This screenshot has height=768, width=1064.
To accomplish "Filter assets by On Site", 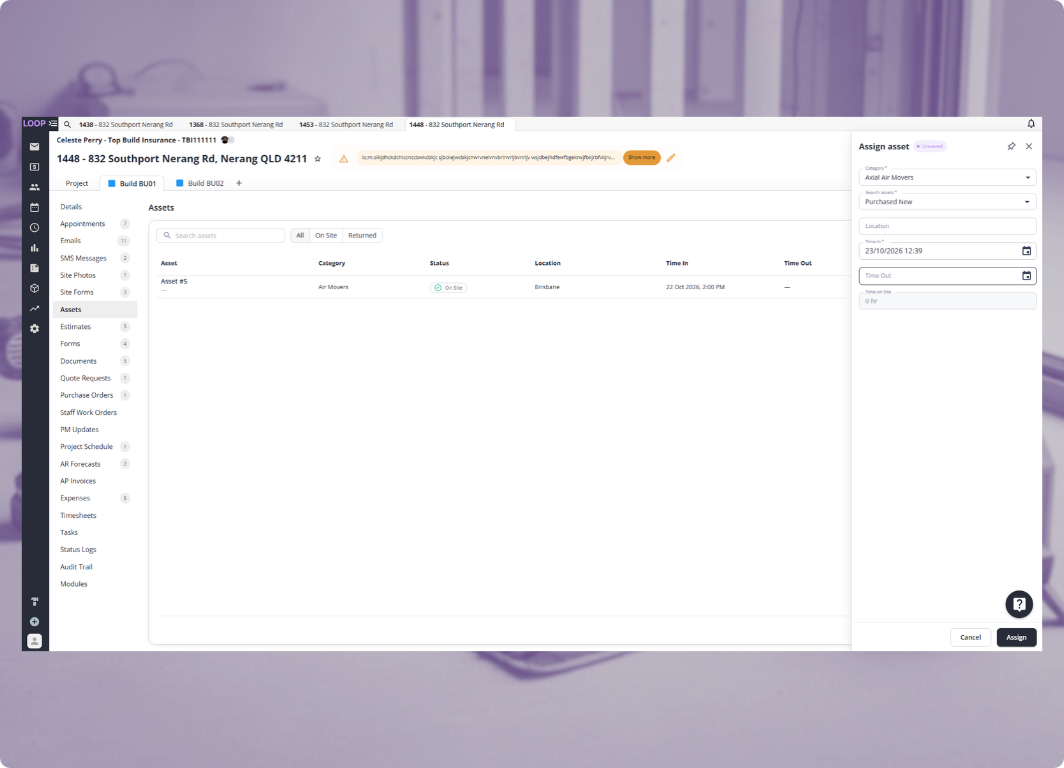I will (x=326, y=235).
